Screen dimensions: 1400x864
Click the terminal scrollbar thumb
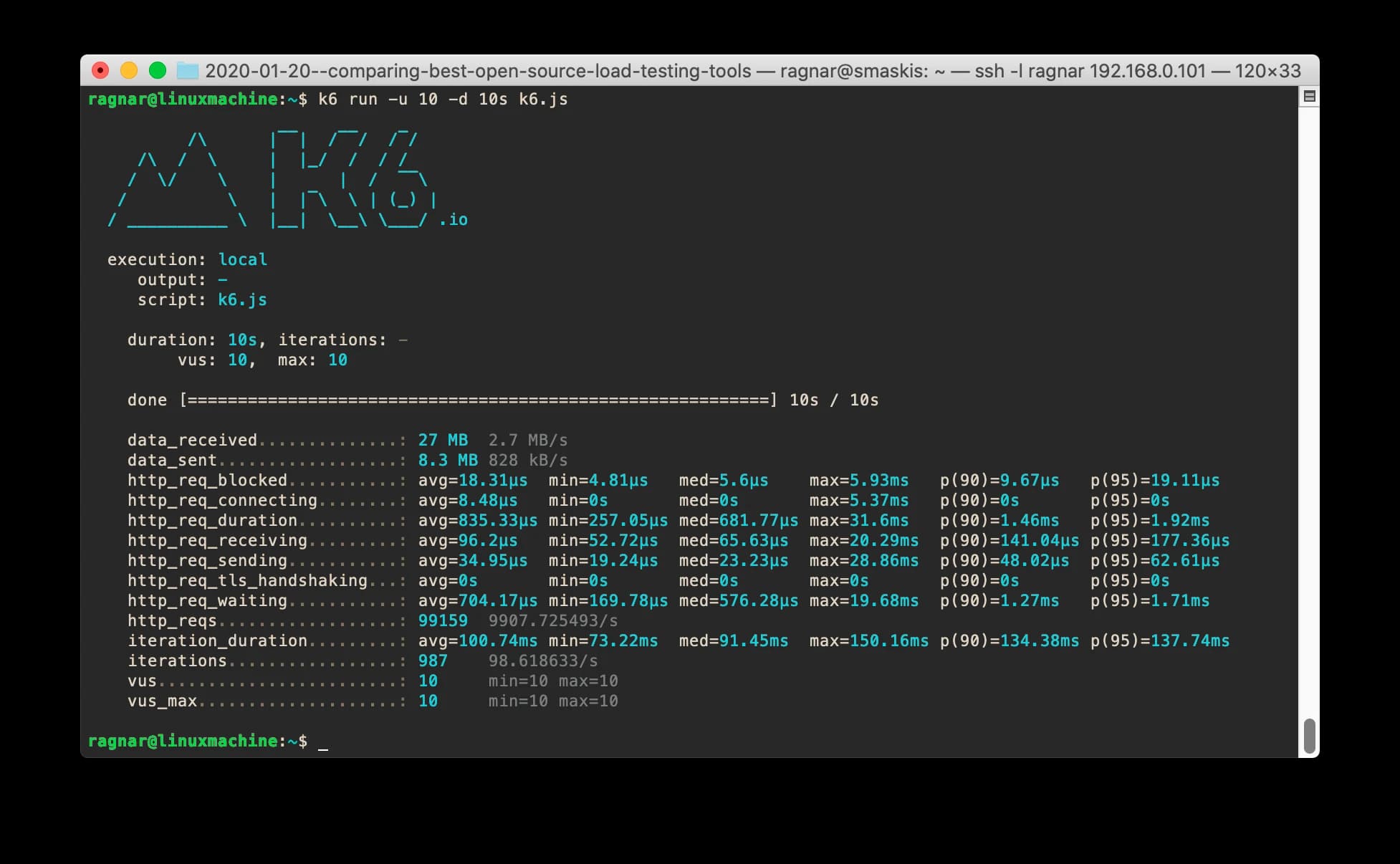click(x=1309, y=736)
